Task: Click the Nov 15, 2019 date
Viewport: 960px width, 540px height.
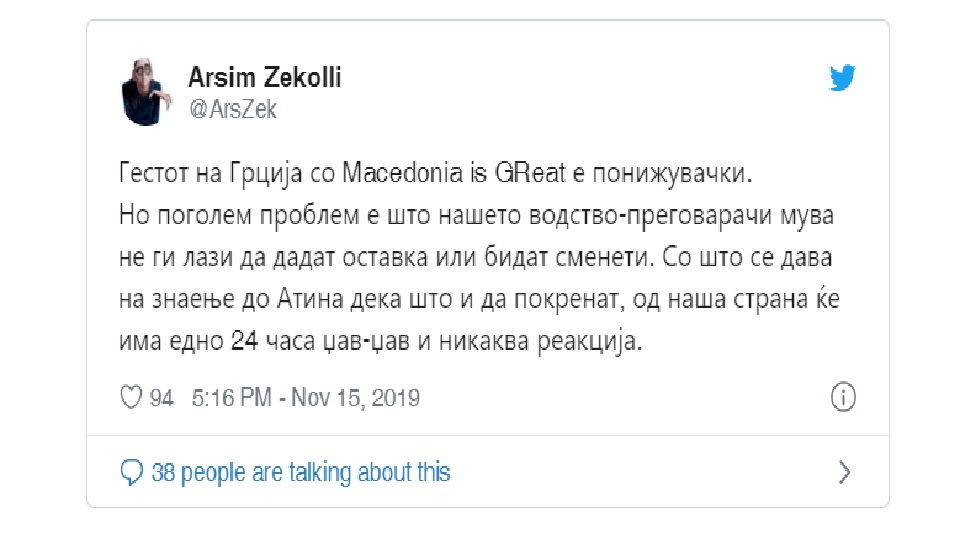Action: (x=356, y=398)
